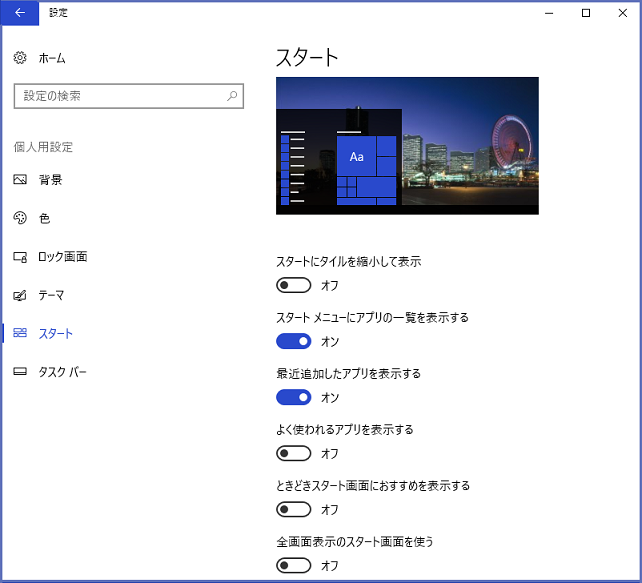642x583 pixels.
Task: Open the 色 settings section
Action: tap(45, 218)
